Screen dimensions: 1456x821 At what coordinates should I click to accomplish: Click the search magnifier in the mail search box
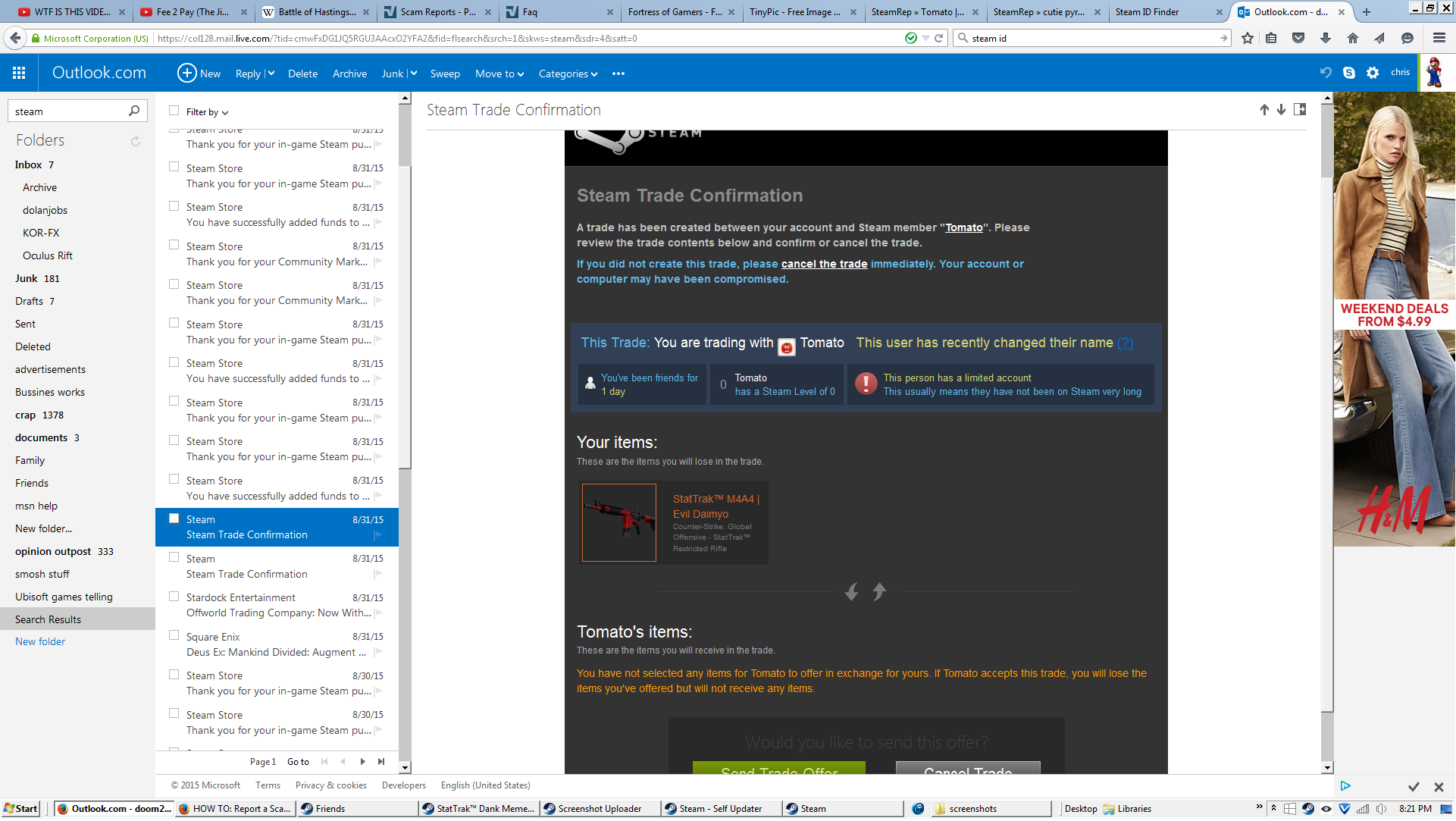click(134, 111)
